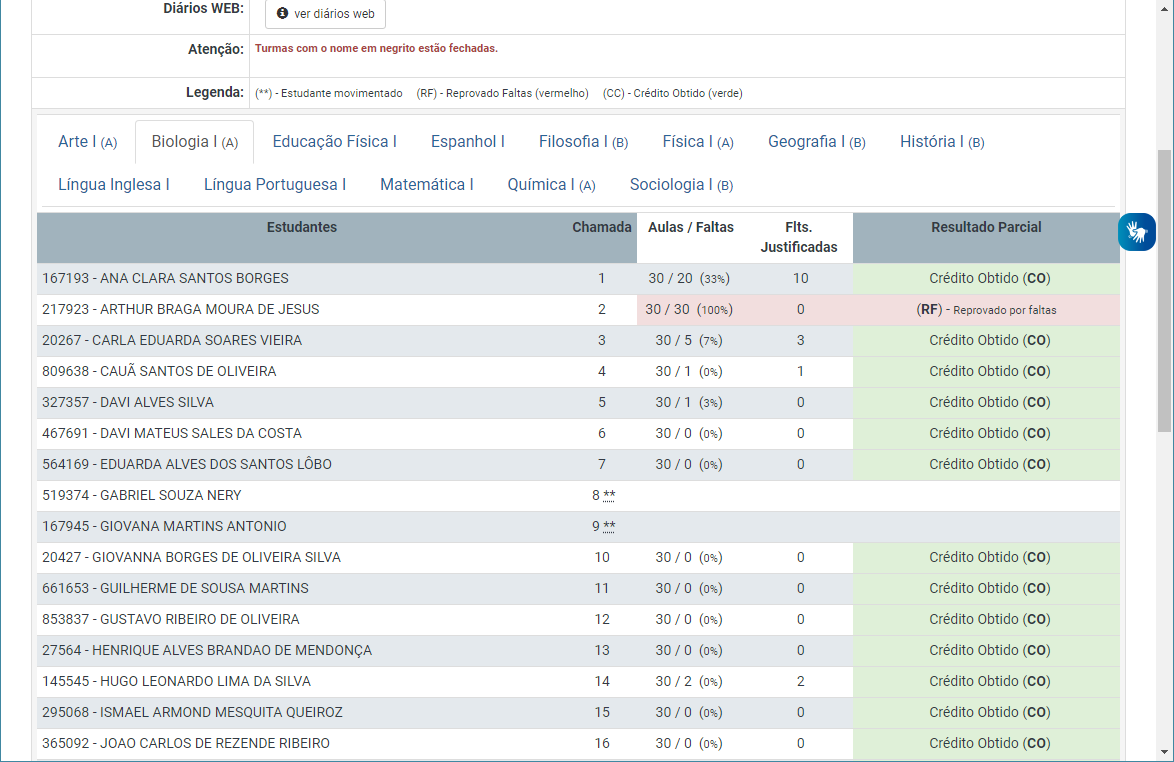Click justified absences value 3 for Carla Eduarda
Viewport: 1174px width, 762px height.
tap(800, 341)
